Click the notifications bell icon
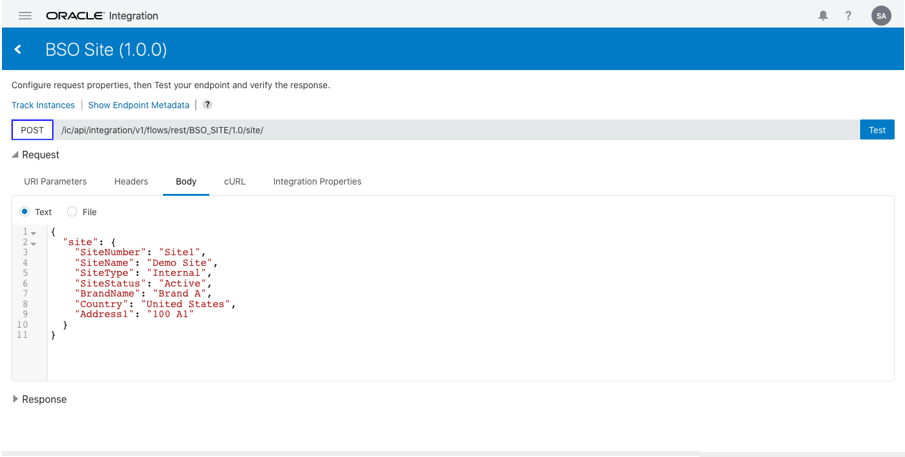This screenshot has width=905, height=457. tap(823, 16)
